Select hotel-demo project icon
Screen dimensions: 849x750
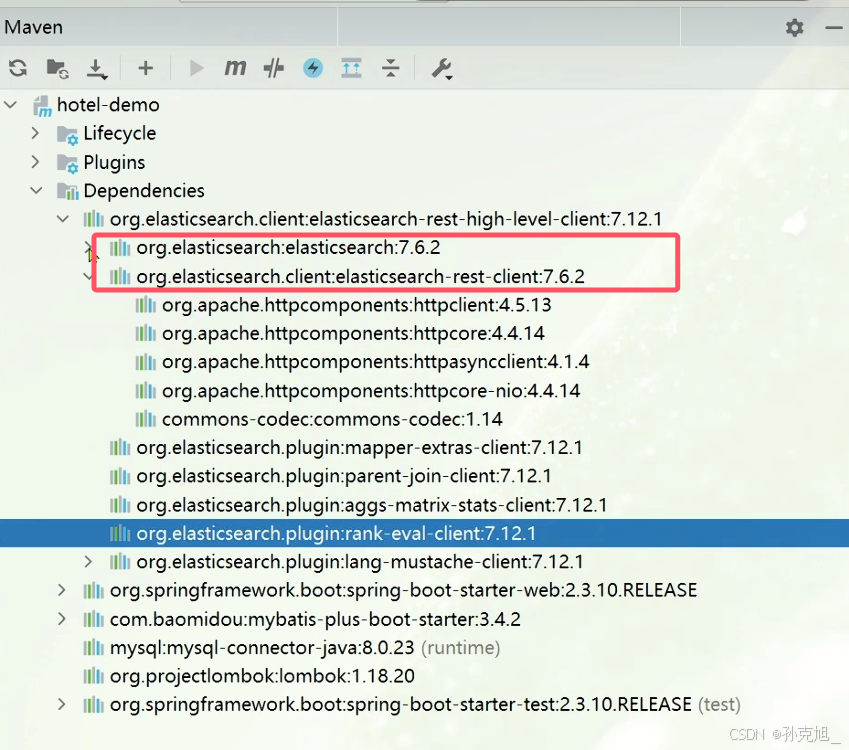(42, 105)
